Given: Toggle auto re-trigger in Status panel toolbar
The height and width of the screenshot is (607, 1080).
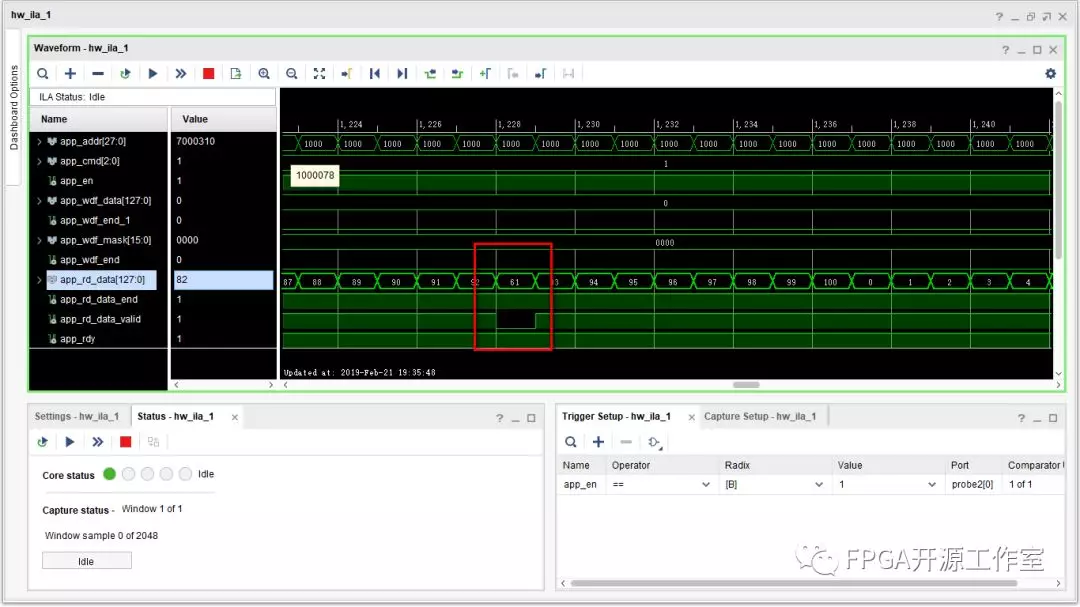Looking at the screenshot, I should coord(42,441).
